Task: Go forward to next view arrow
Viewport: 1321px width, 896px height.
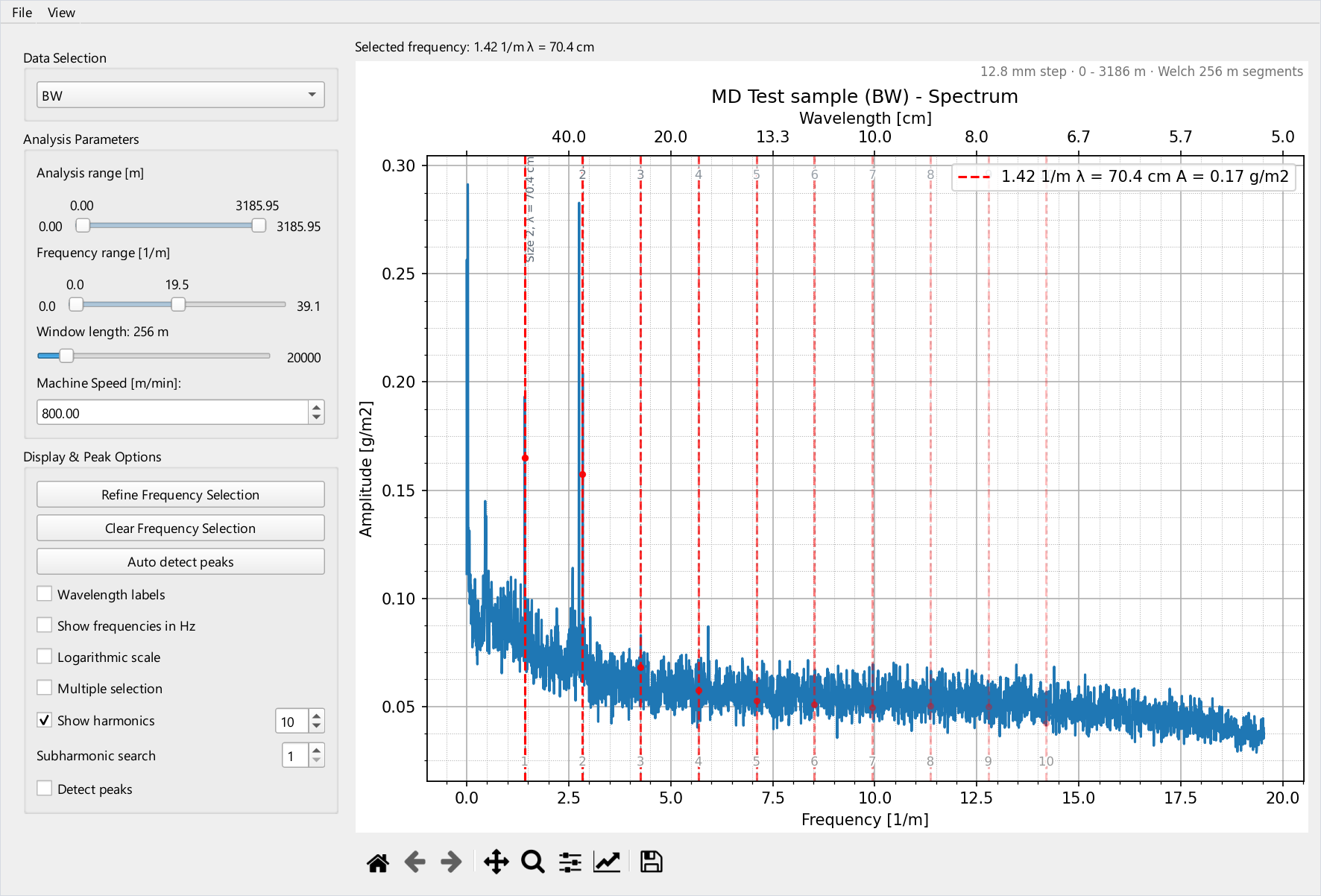Action: pyautogui.click(x=451, y=862)
